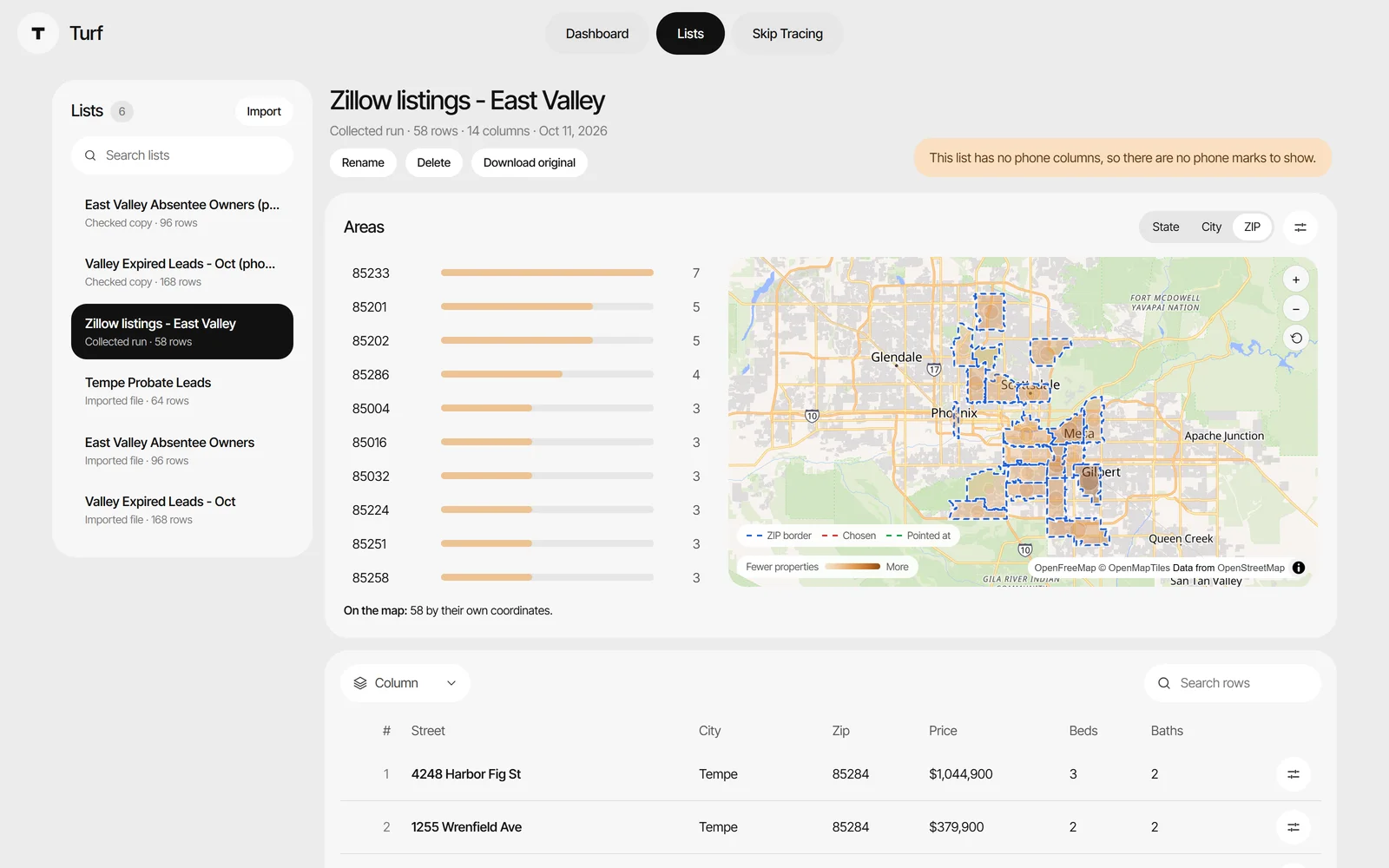Screen dimensions: 1389x868
Task: Zoom in on the map
Action: click(1296, 279)
